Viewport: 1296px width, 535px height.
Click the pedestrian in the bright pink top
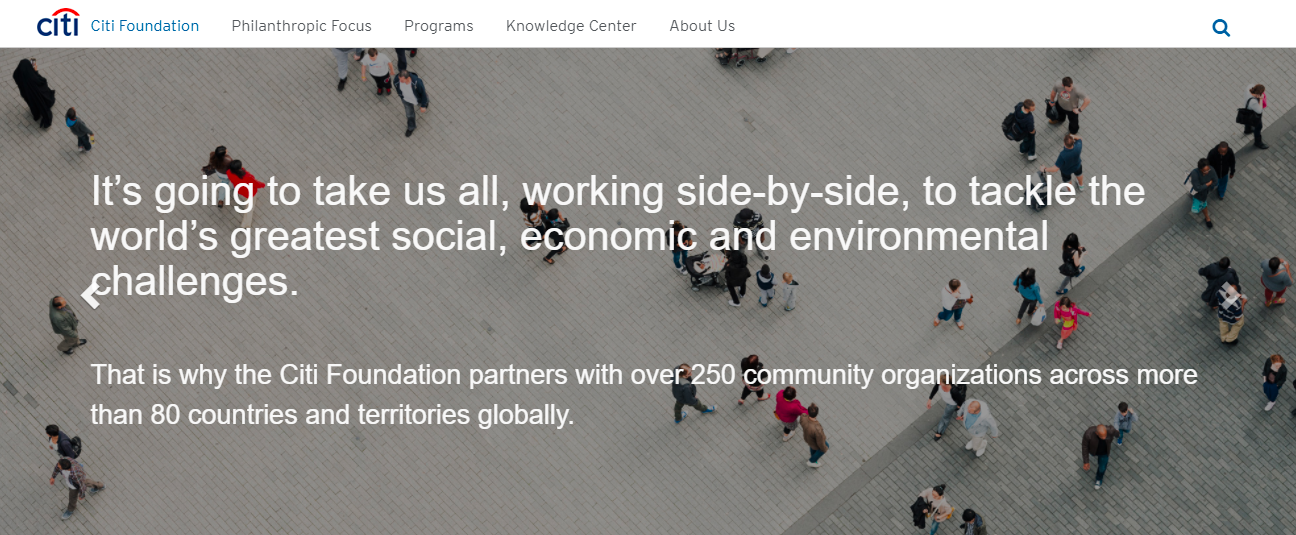tap(1070, 314)
